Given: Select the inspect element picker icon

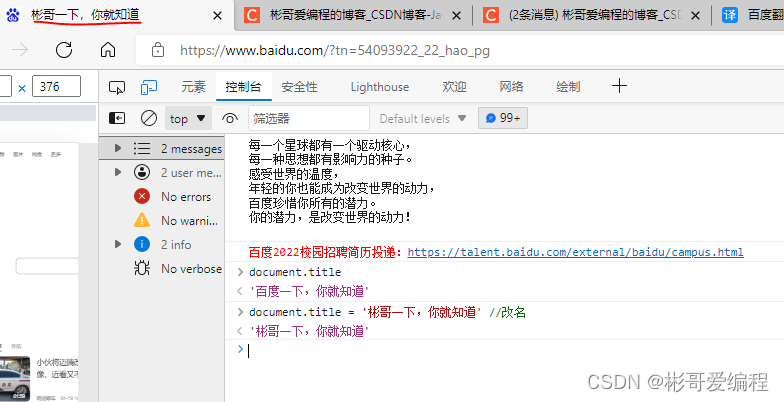Looking at the screenshot, I should pos(116,87).
